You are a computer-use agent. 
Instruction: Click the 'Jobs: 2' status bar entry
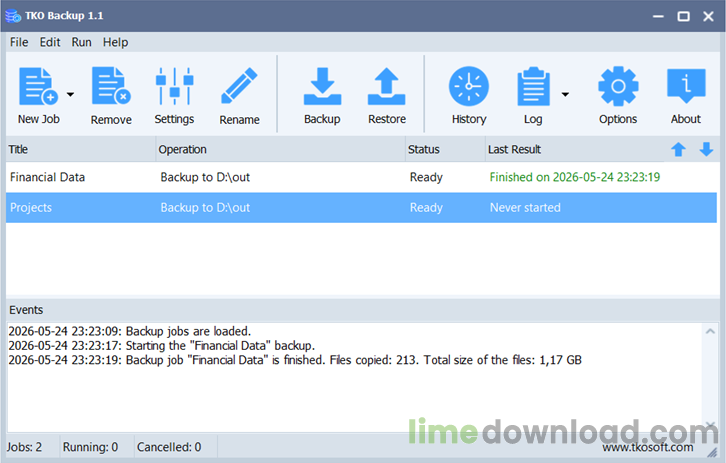click(24, 447)
